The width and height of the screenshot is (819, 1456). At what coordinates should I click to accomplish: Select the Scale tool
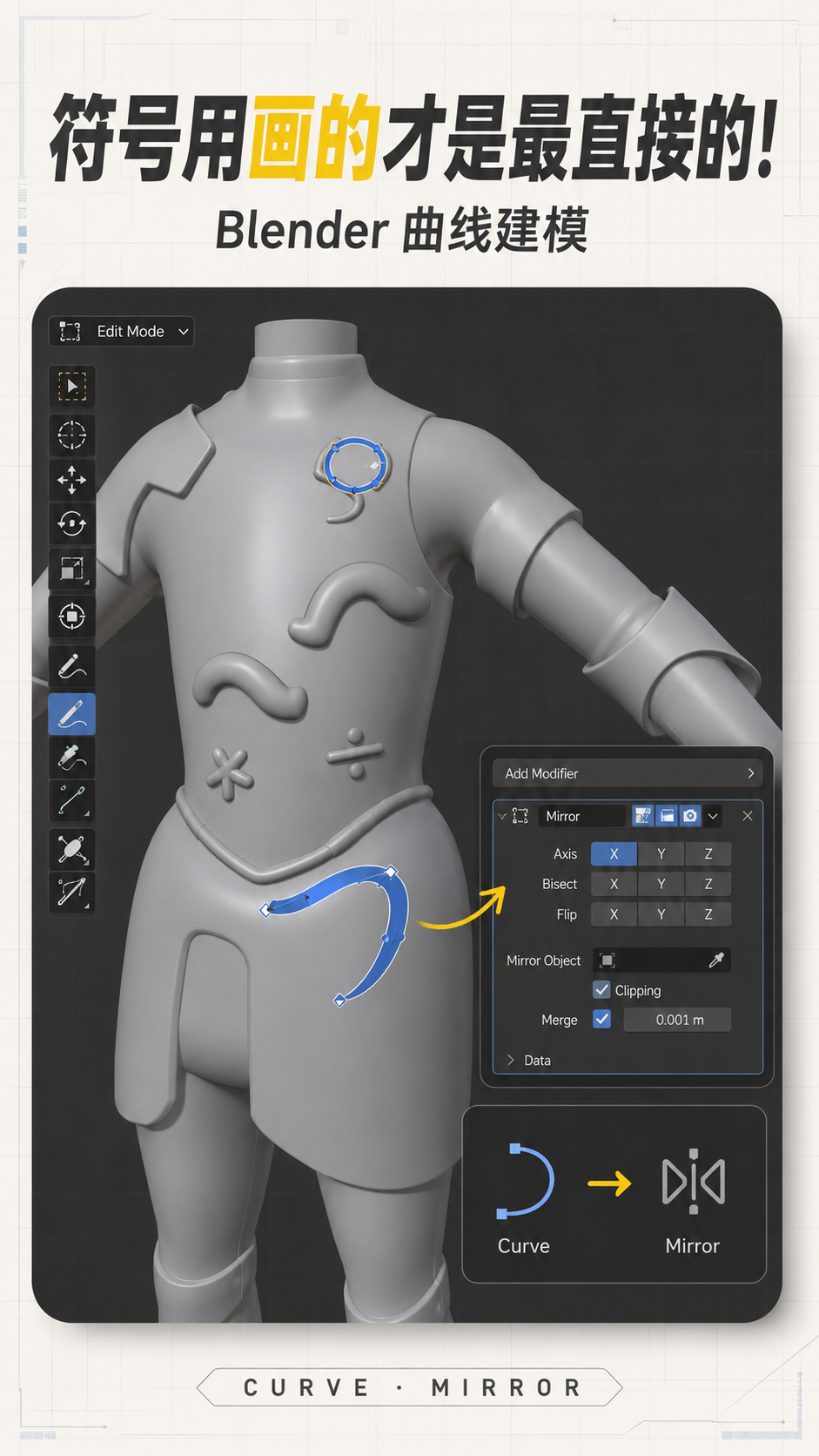pyautogui.click(x=72, y=569)
